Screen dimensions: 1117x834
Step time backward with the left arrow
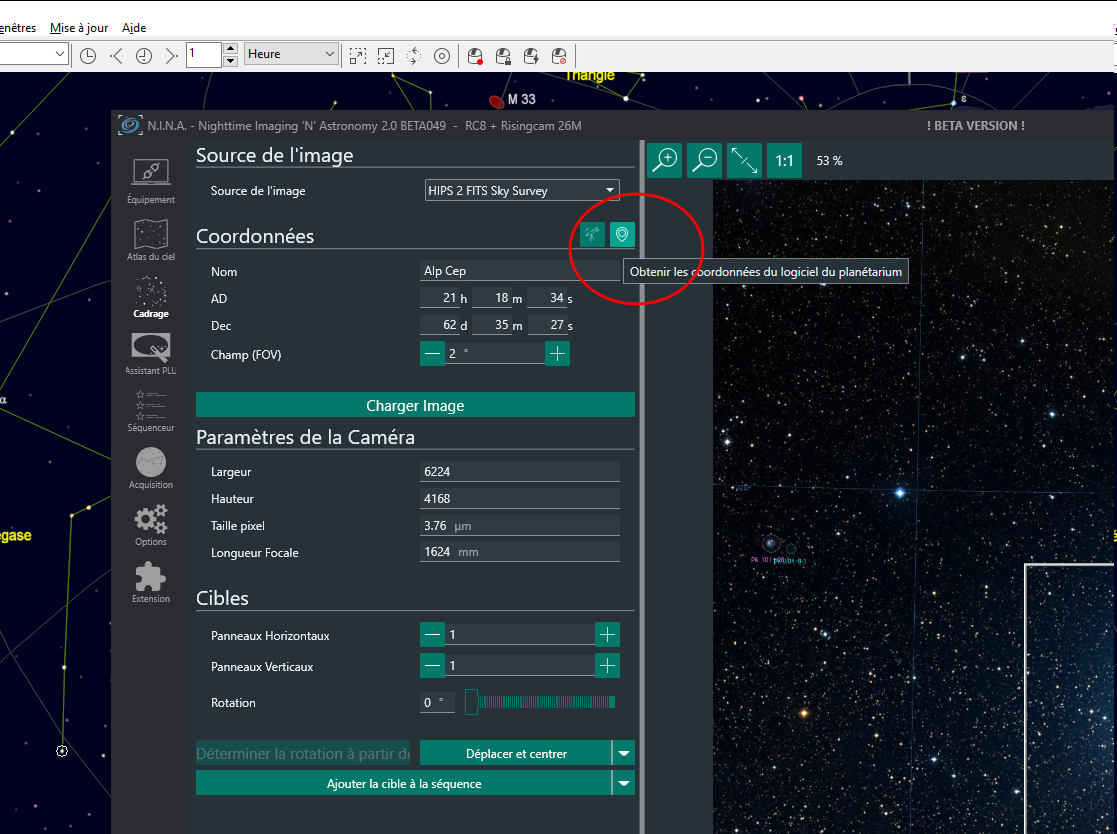116,56
